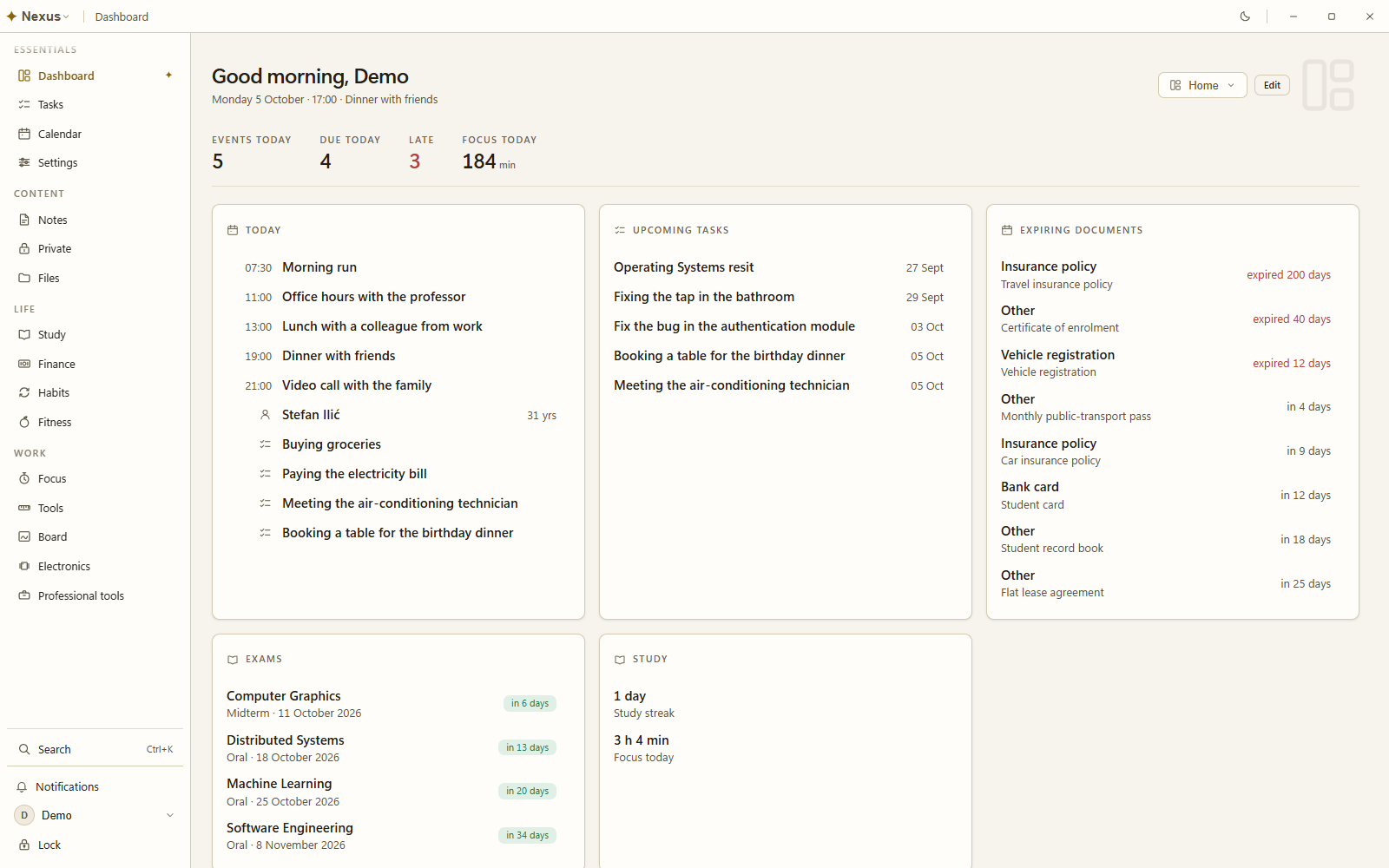Open the Tools section
This screenshot has width=1389, height=868.
tap(95, 509)
